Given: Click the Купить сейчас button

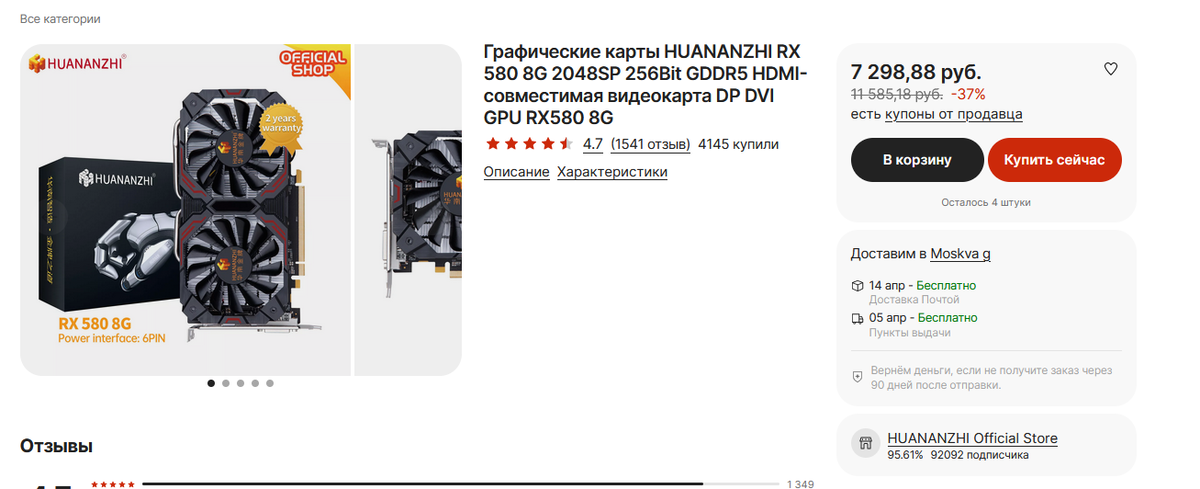Looking at the screenshot, I should 1055,160.
